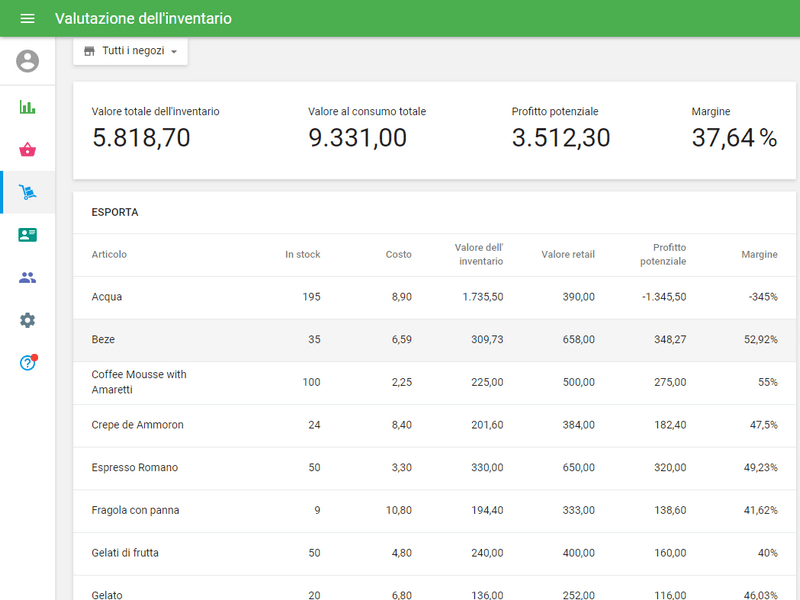Open the employees ID card icon

tap(27, 235)
